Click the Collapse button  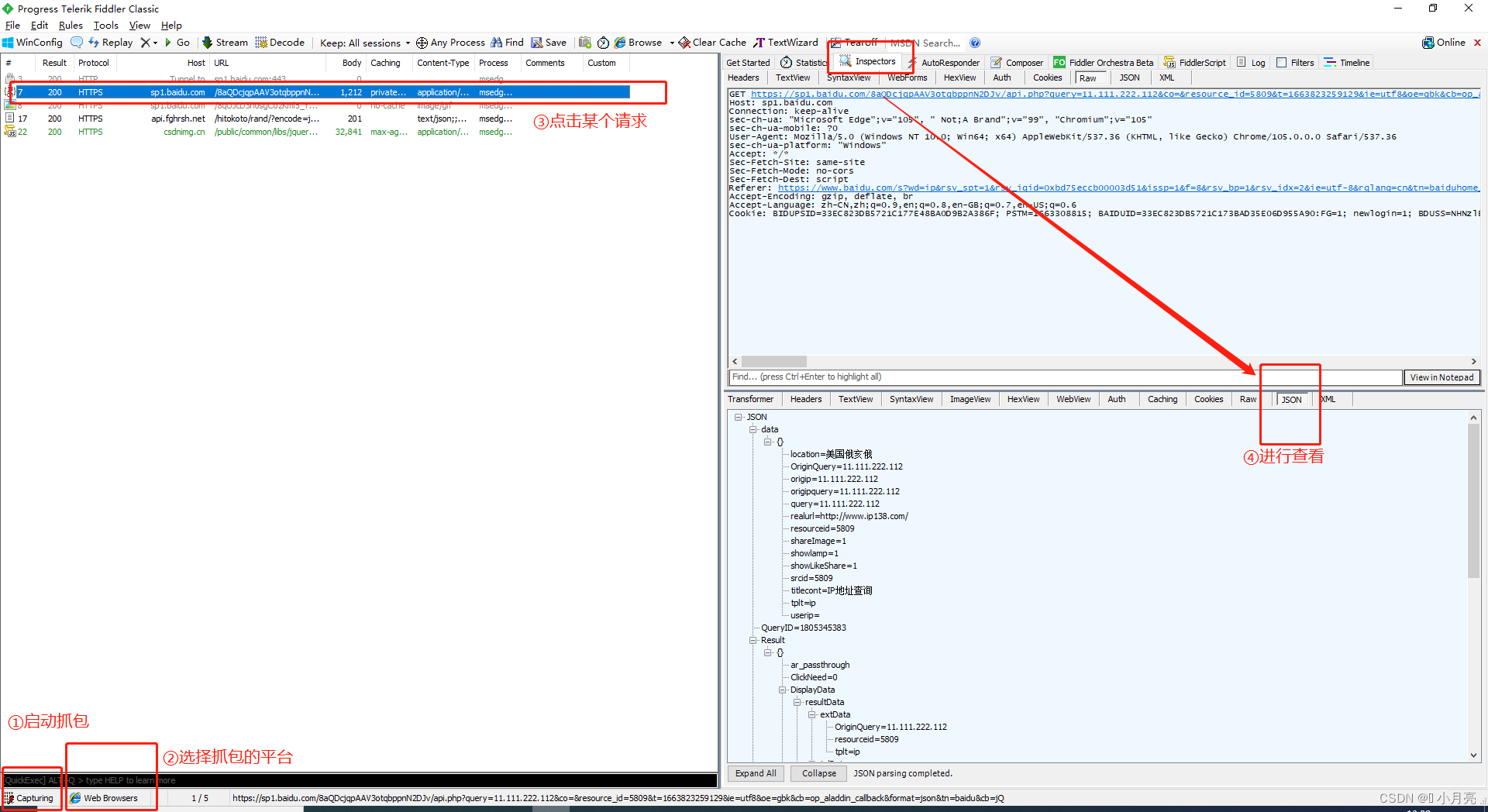point(819,773)
